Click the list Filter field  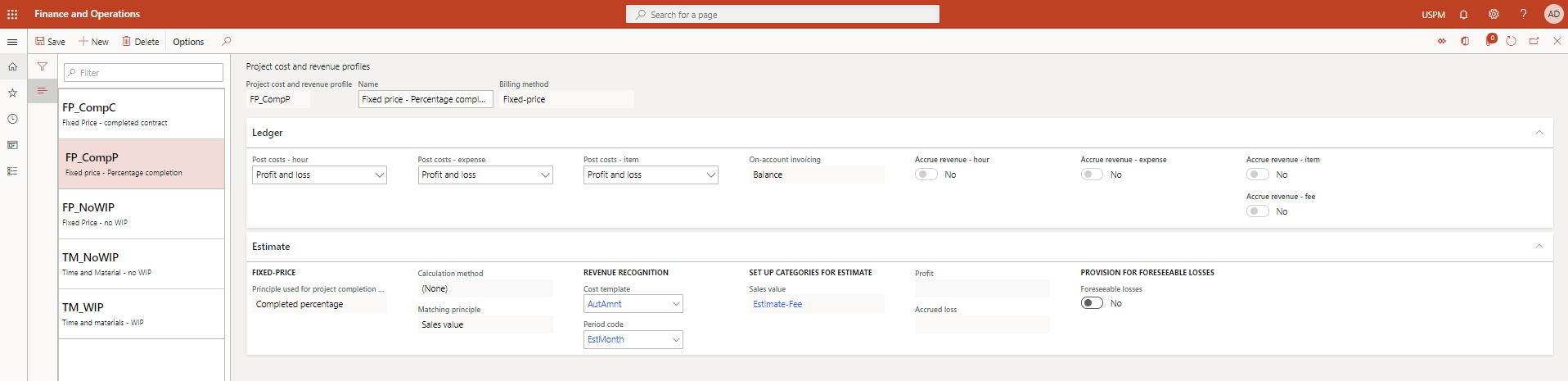(143, 73)
